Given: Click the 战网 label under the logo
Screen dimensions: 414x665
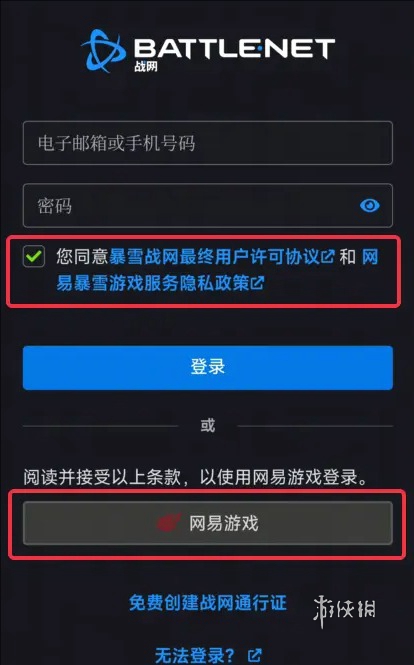Looking at the screenshot, I should tap(146, 66).
